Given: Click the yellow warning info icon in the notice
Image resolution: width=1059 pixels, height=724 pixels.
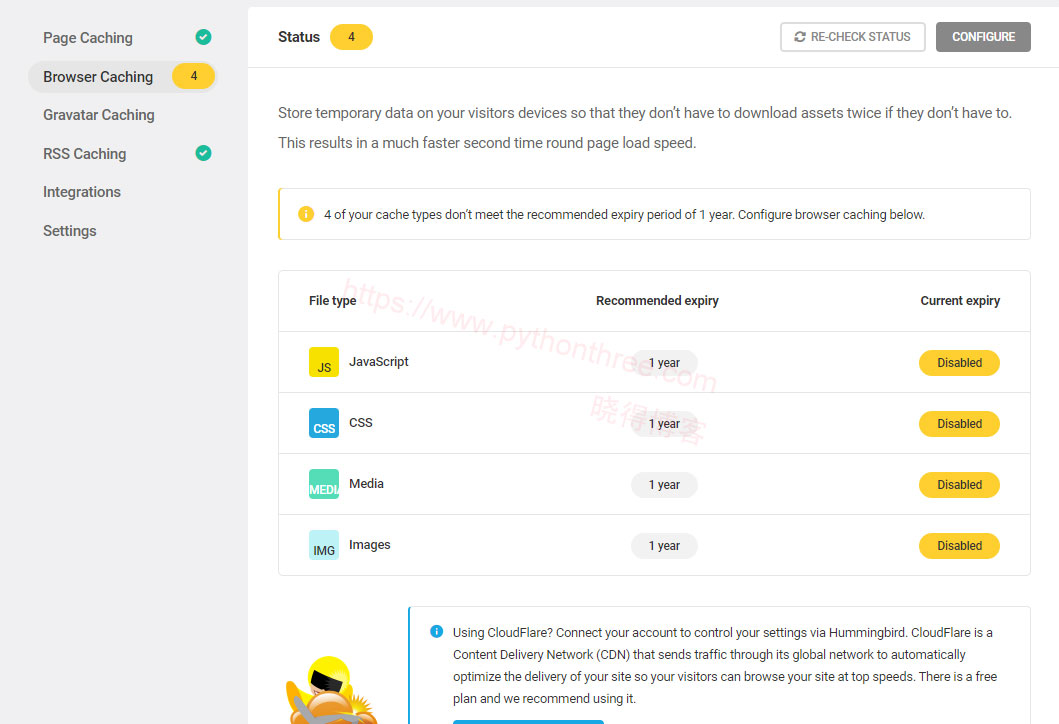Looking at the screenshot, I should click(x=306, y=214).
